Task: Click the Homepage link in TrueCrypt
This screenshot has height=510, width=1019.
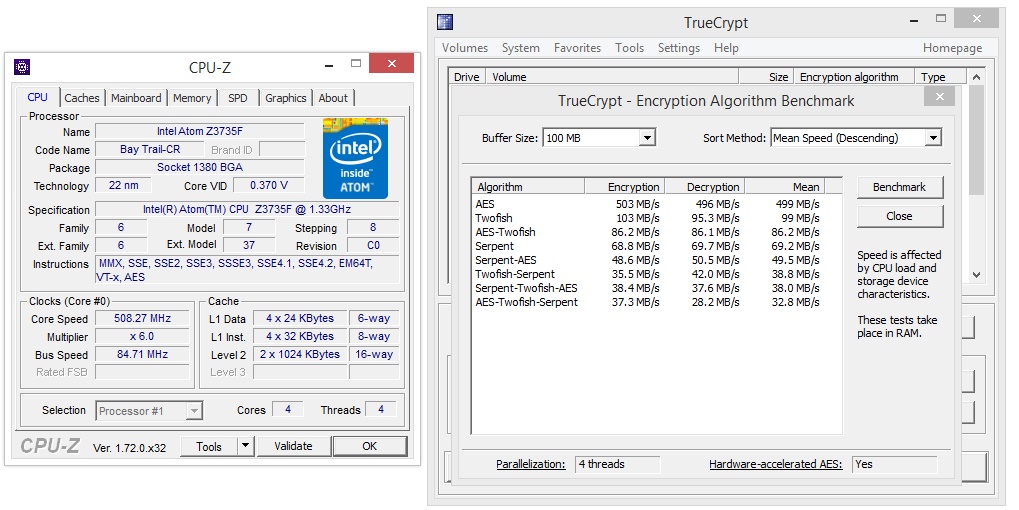Action: (952, 47)
